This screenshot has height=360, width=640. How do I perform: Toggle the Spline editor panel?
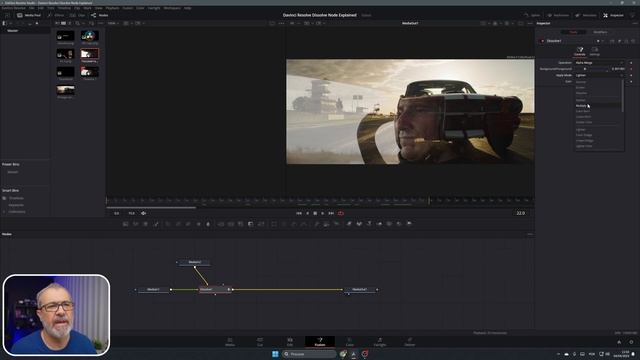pos(531,15)
